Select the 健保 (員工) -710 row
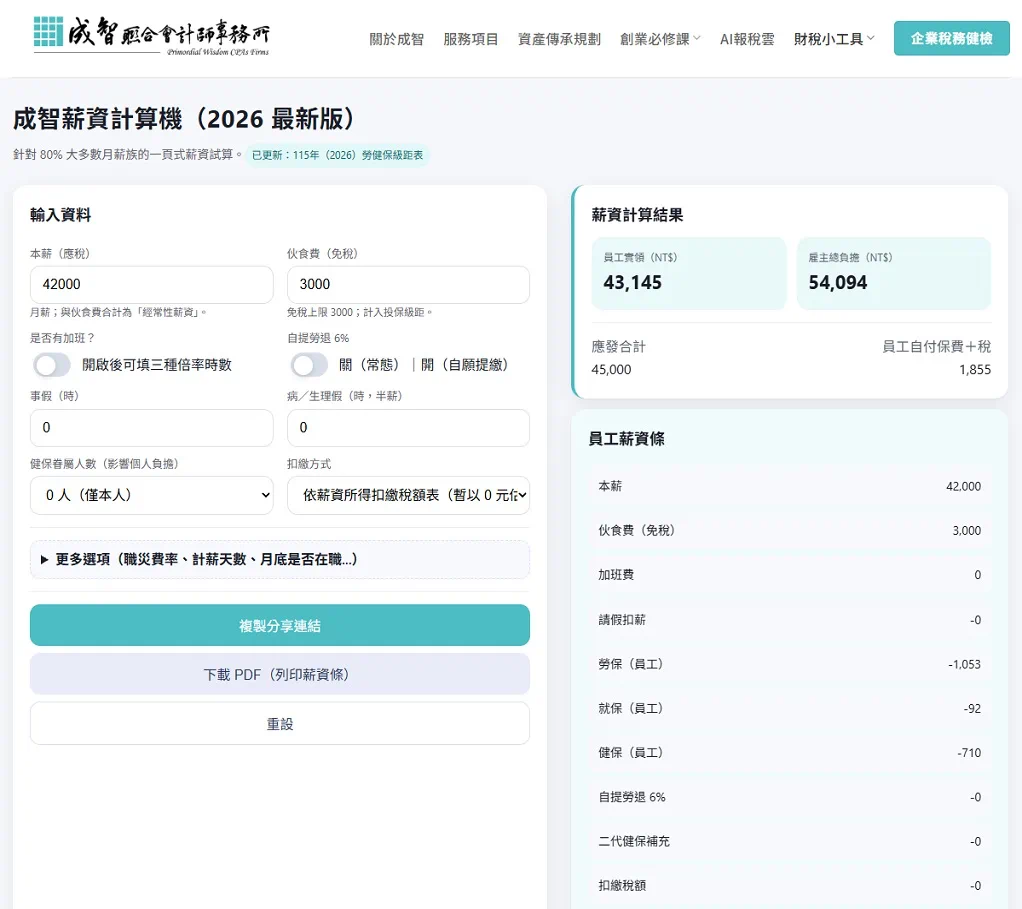Screen dimensions: 1022x909 (x=789, y=753)
